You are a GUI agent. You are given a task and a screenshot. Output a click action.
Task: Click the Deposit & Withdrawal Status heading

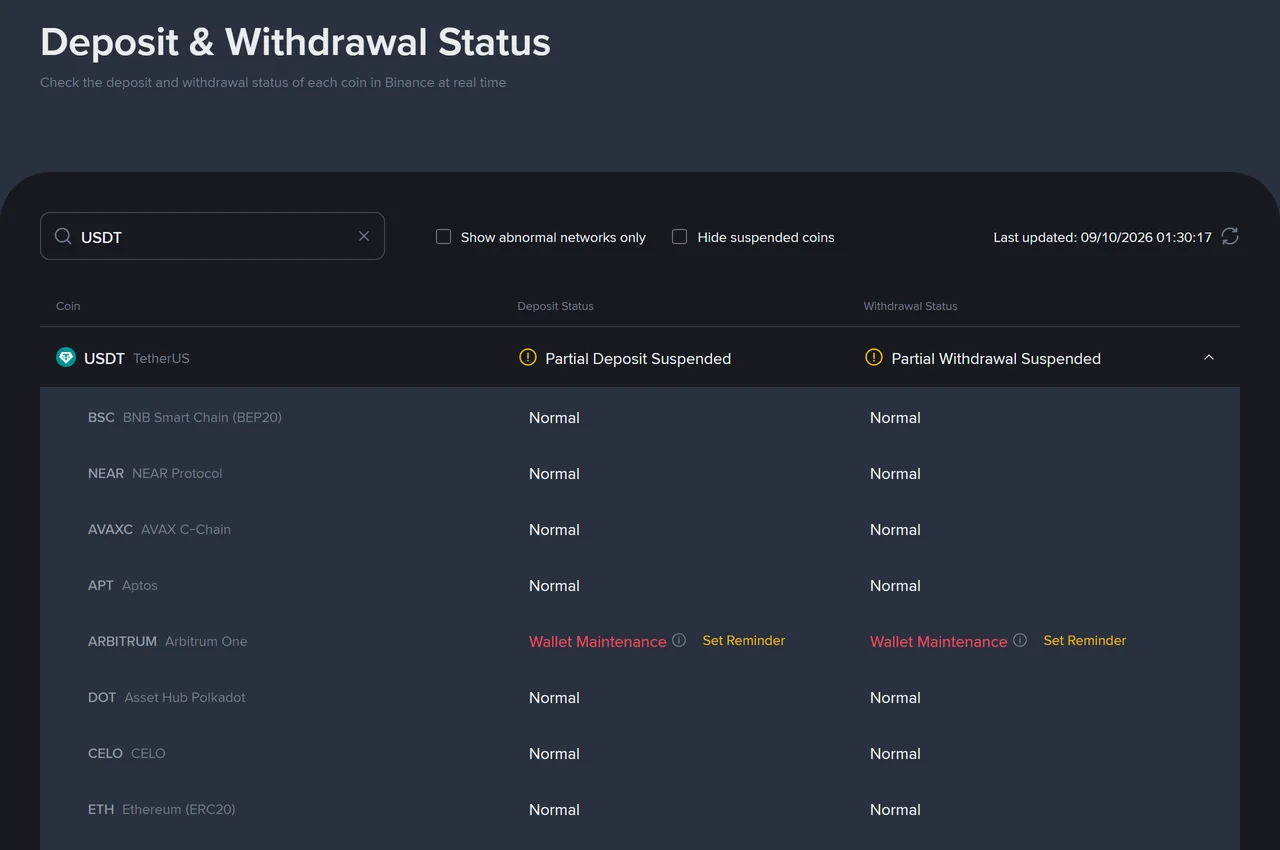[295, 42]
